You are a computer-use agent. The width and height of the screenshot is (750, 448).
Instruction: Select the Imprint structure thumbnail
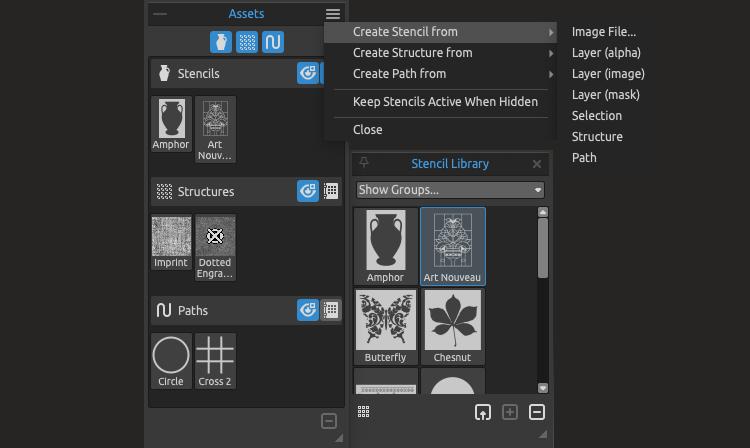171,243
